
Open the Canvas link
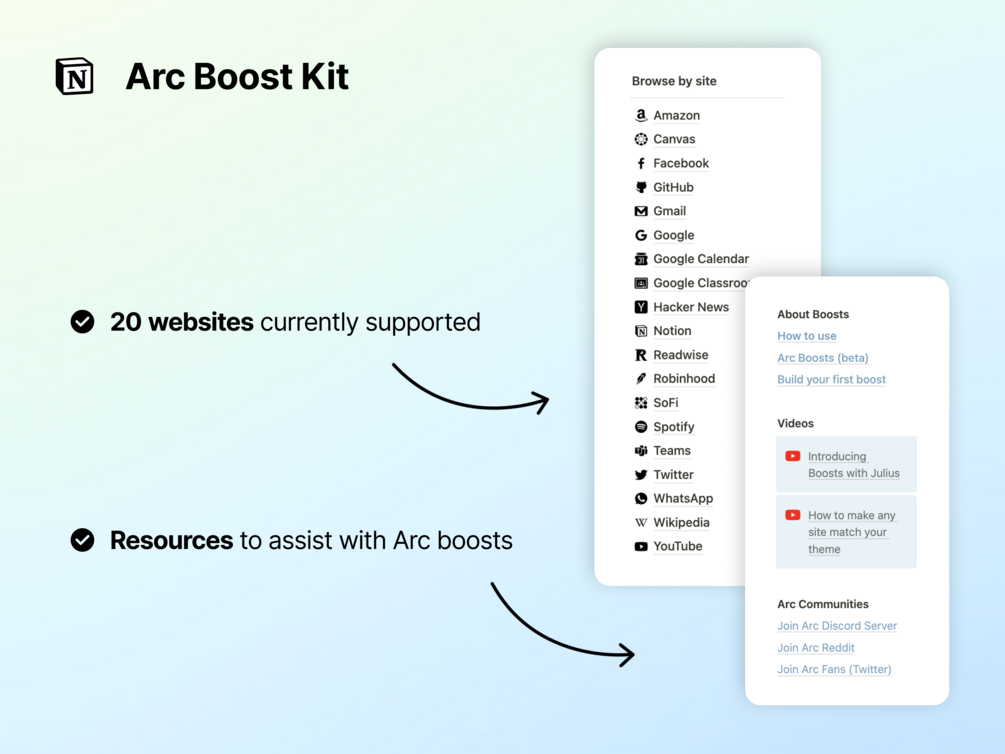pyautogui.click(x=674, y=139)
